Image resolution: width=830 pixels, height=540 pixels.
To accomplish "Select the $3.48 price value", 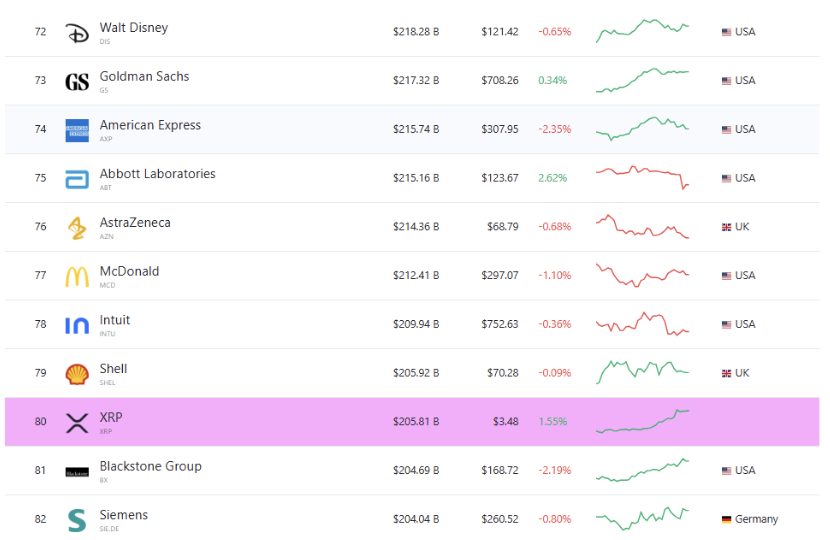I will (x=506, y=421).
